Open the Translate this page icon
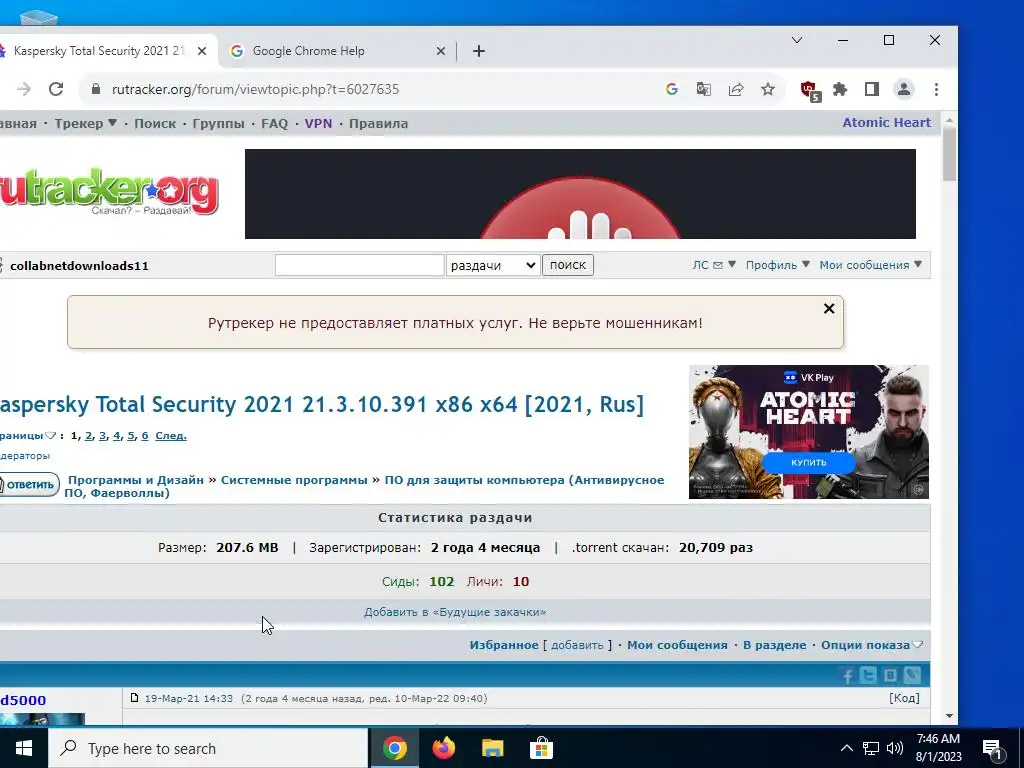Viewport: 1024px width, 768px height. click(x=703, y=89)
